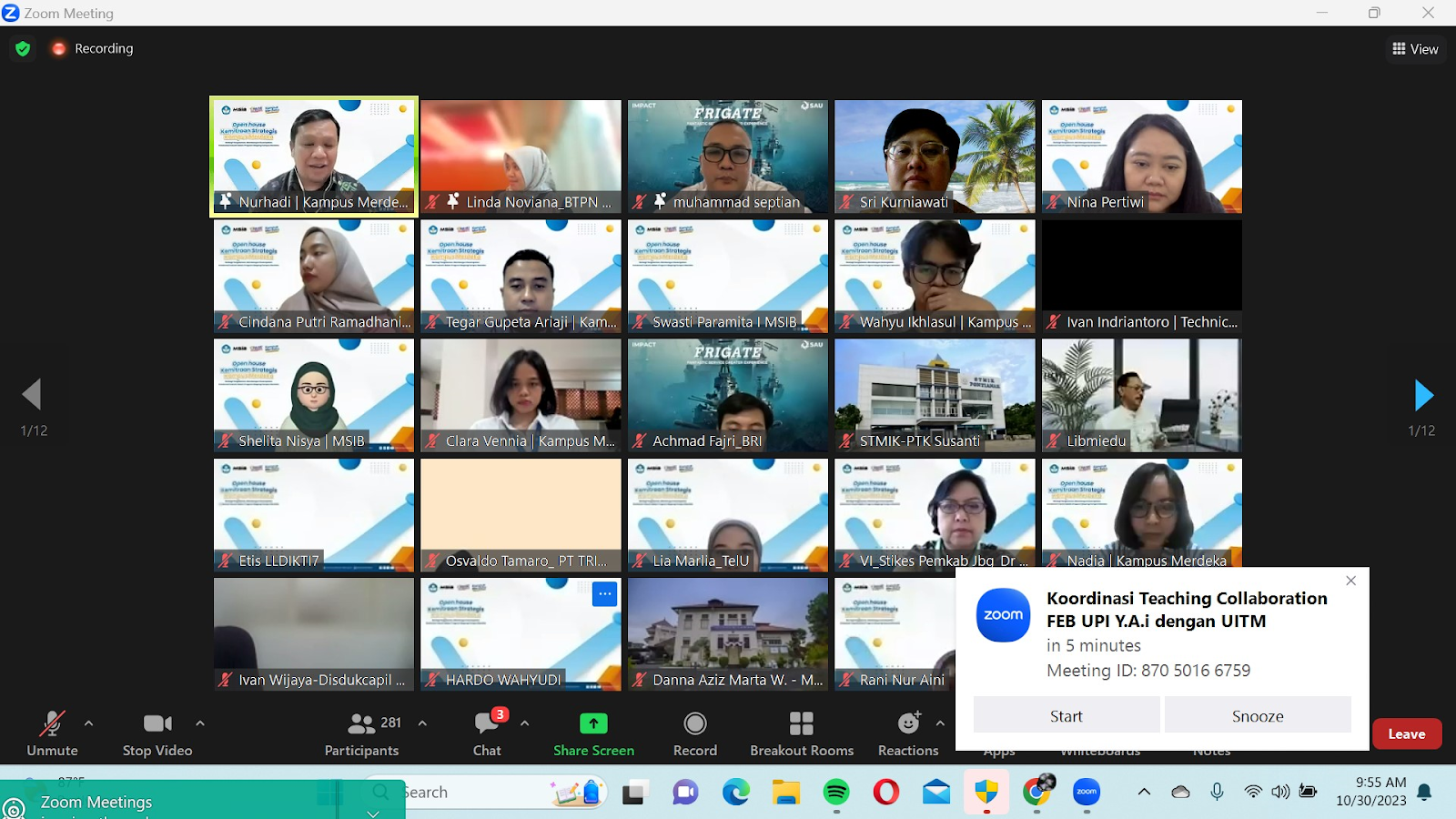Image resolution: width=1456 pixels, height=819 pixels.
Task: Select STMIK-PTK Susanti video tile
Action: coord(935,396)
